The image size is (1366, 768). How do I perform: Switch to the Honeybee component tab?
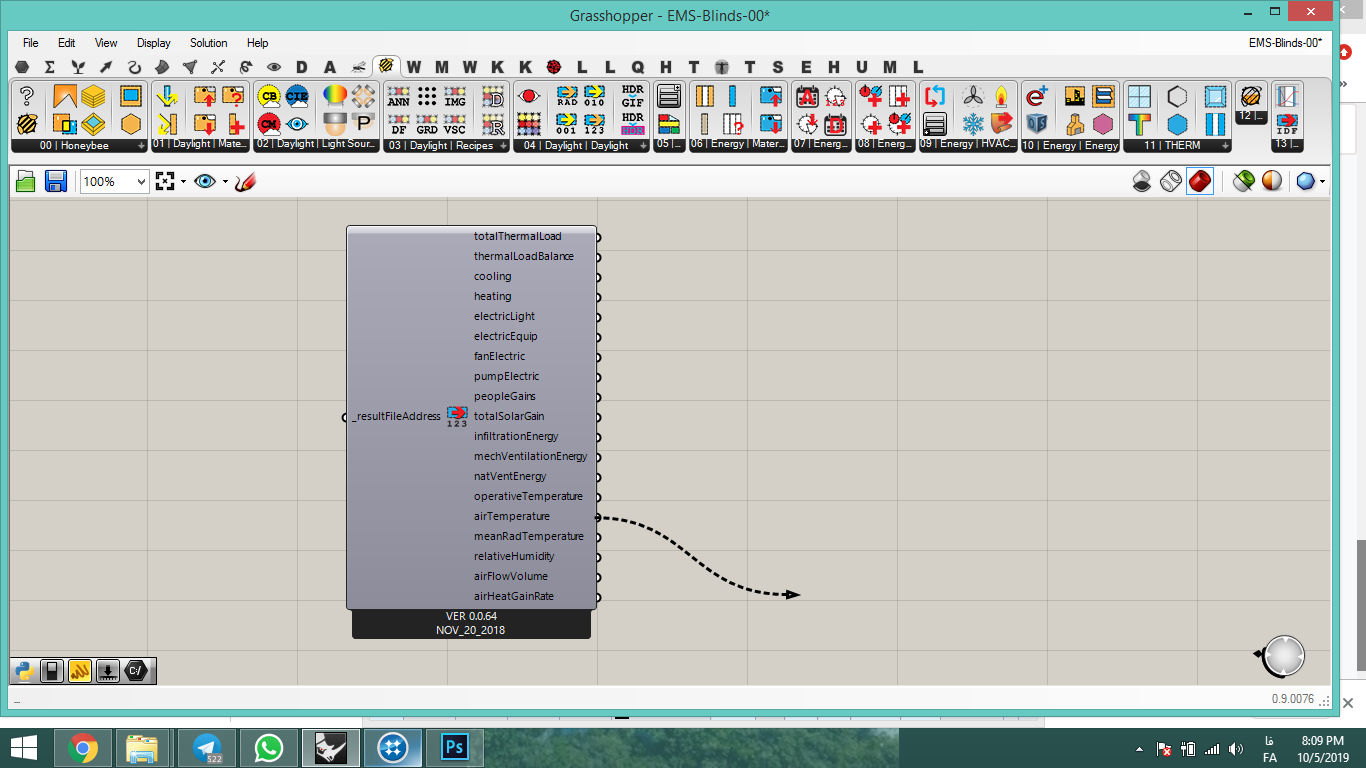[386, 66]
